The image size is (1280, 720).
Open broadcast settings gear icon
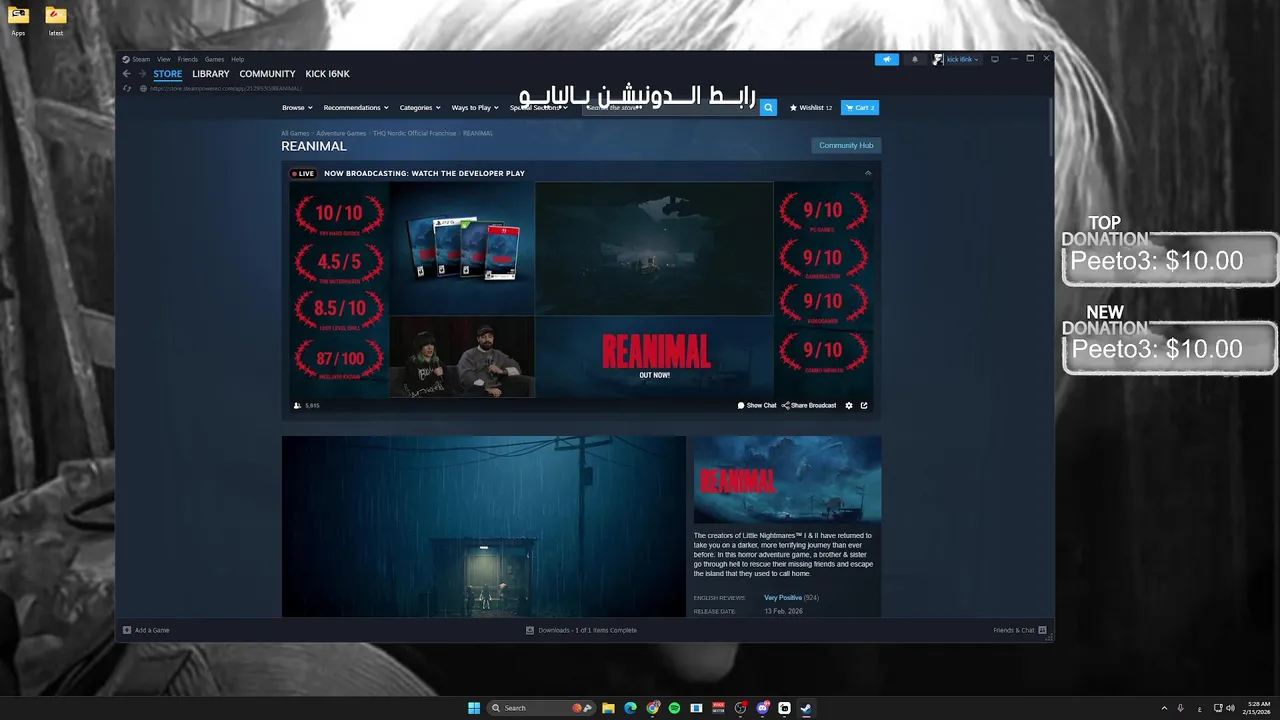[849, 405]
